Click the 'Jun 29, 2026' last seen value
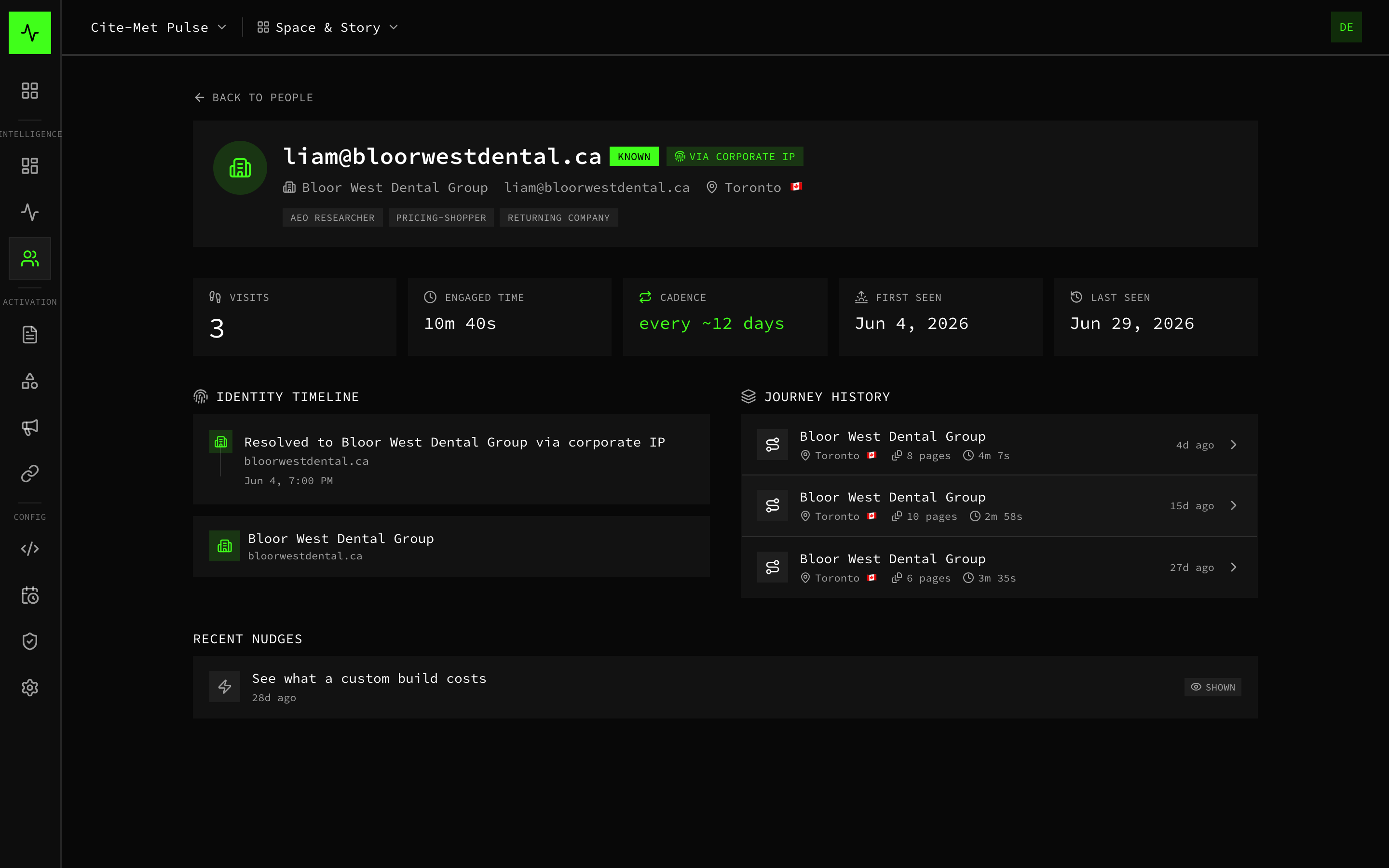Screen dimensions: 1389x868 coord(1132,324)
